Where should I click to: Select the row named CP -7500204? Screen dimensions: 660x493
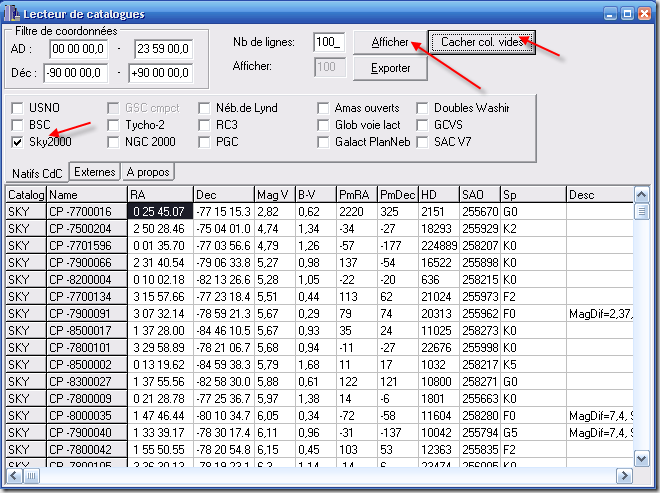pyautogui.click(x=87, y=229)
